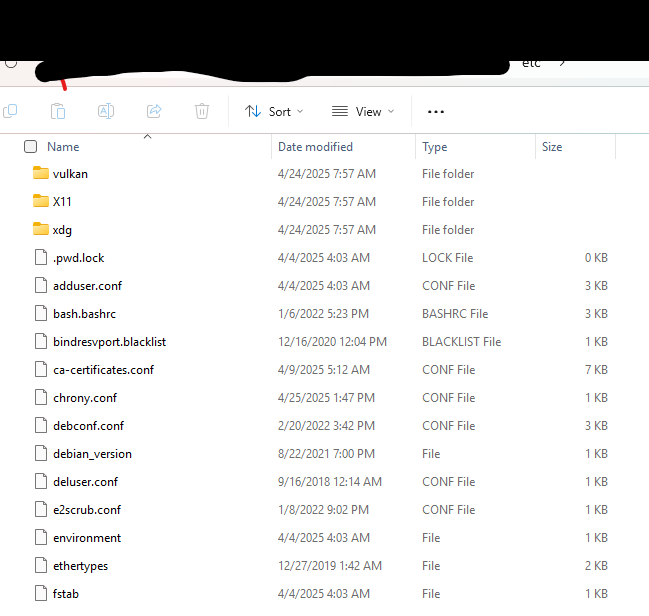Click the chrony.conf file icon
The height and width of the screenshot is (616, 649).
click(41, 398)
